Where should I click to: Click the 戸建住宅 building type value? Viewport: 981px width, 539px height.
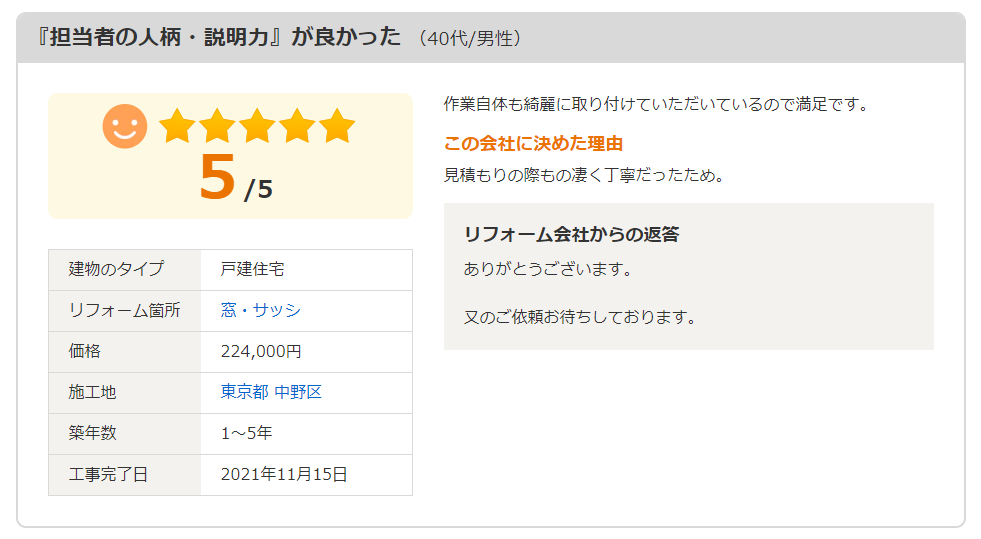(252, 270)
